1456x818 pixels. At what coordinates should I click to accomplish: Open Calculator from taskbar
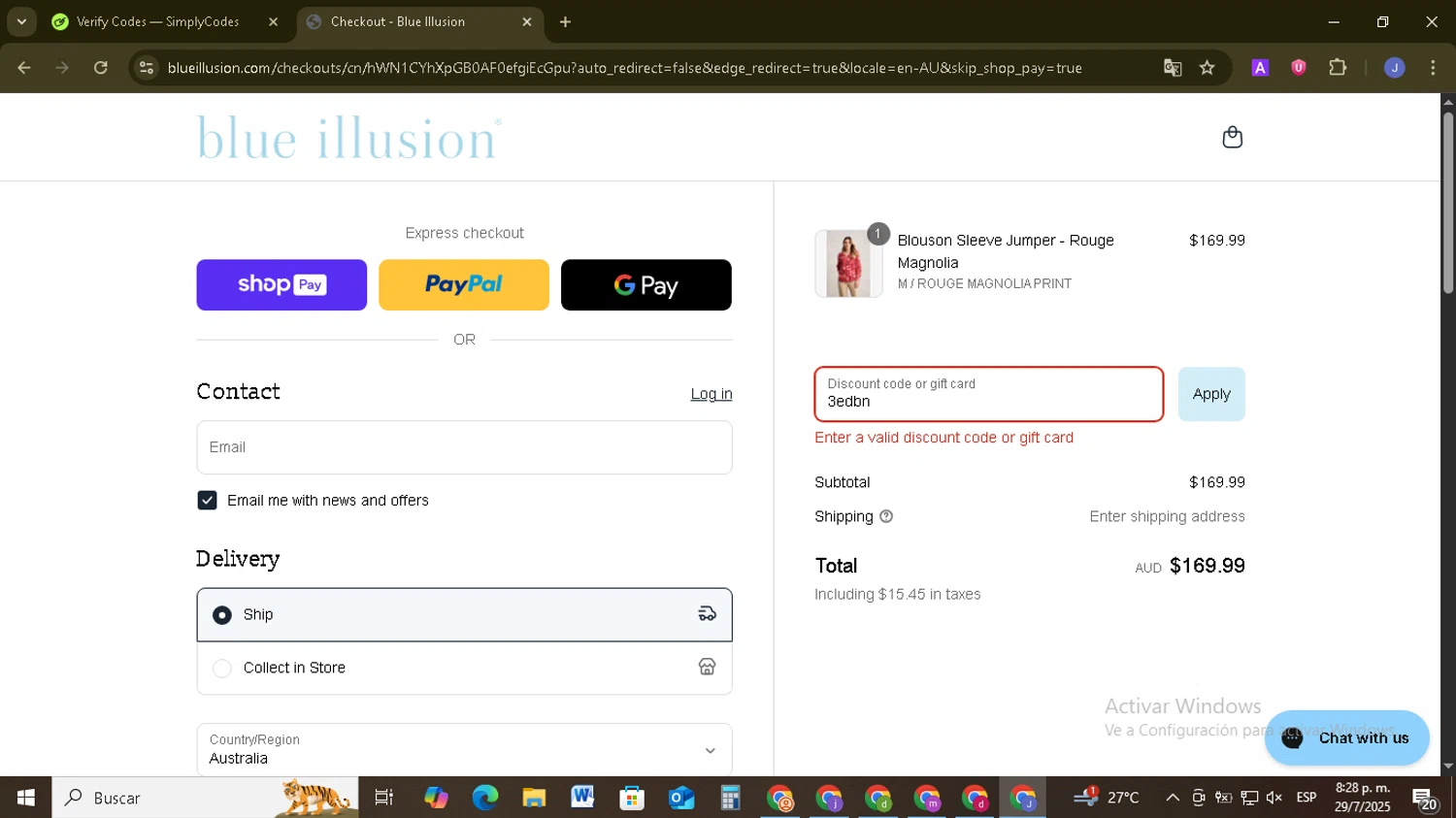730,798
